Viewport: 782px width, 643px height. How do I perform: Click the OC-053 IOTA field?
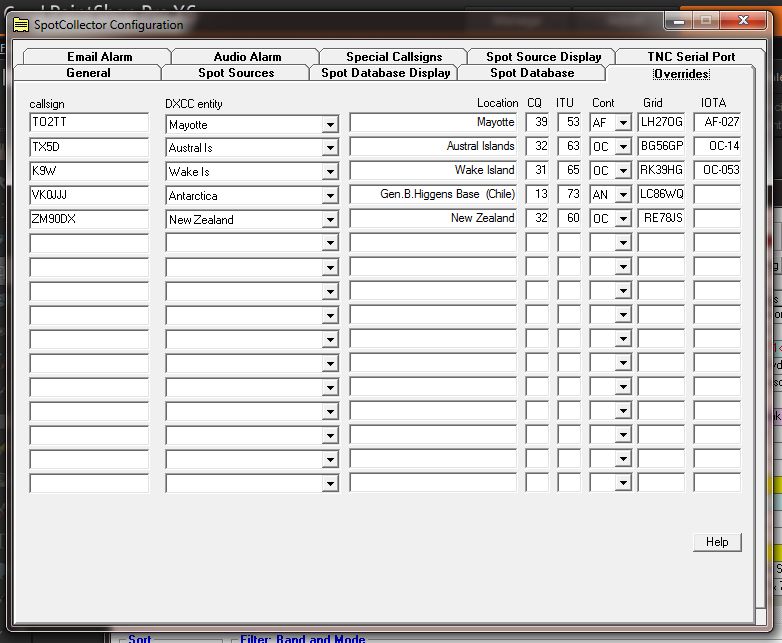[x=717, y=170]
